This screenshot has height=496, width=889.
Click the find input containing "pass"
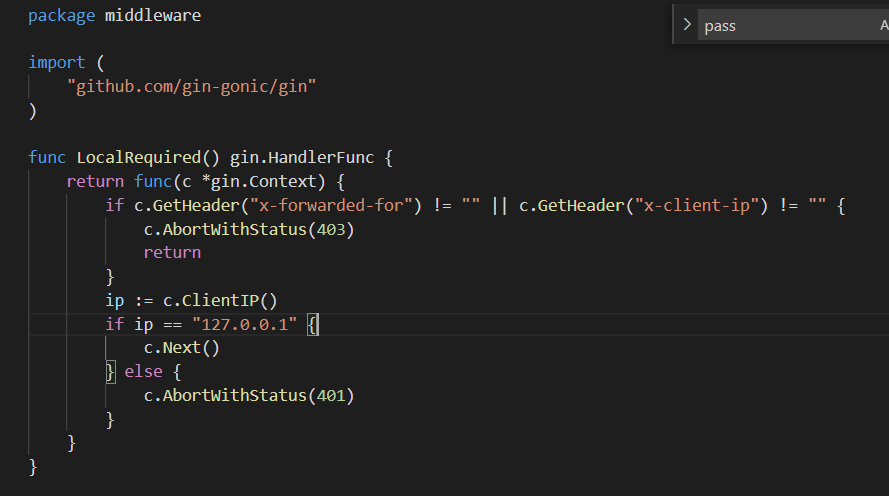[x=780, y=26]
